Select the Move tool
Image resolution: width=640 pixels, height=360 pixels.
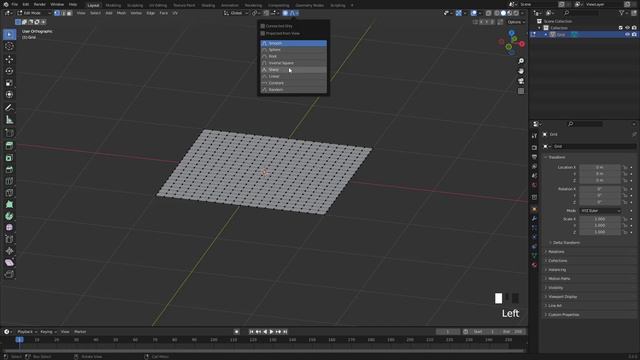click(9, 59)
